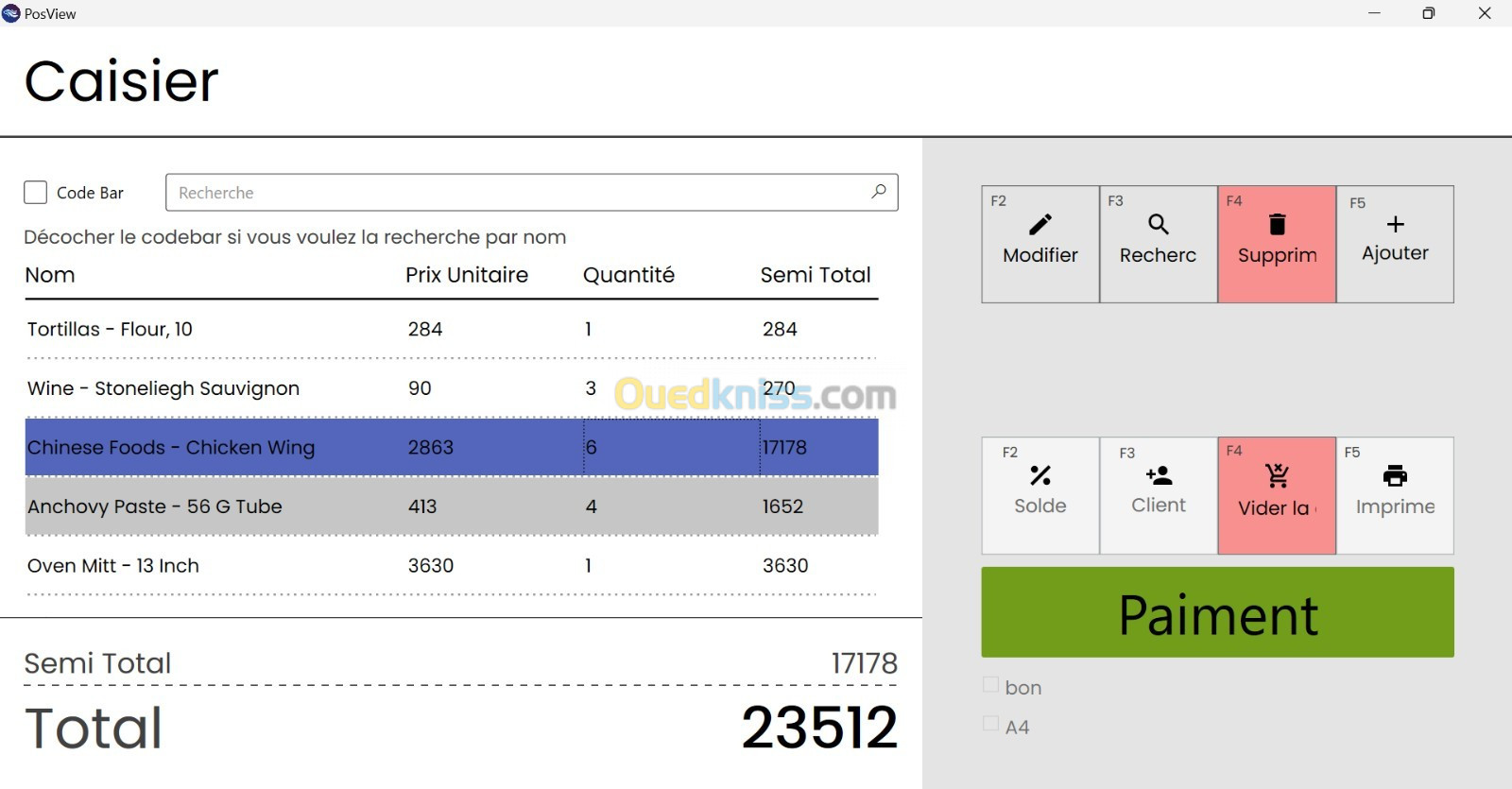This screenshot has height=789, width=1512.
Task: Select the Wine - Stoneliegh Sauvignon row
Action: 452,388
